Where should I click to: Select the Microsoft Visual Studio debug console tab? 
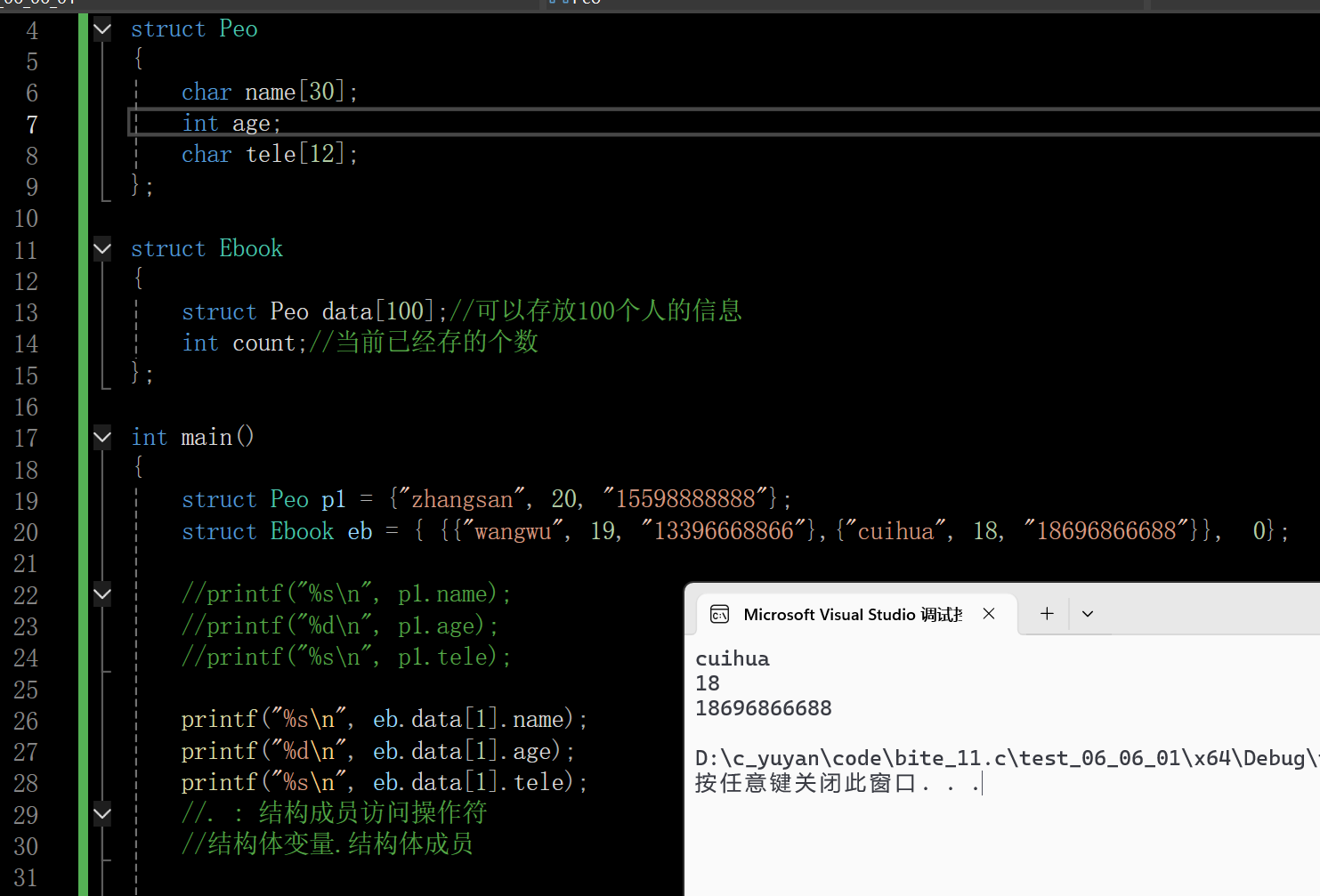[856, 614]
